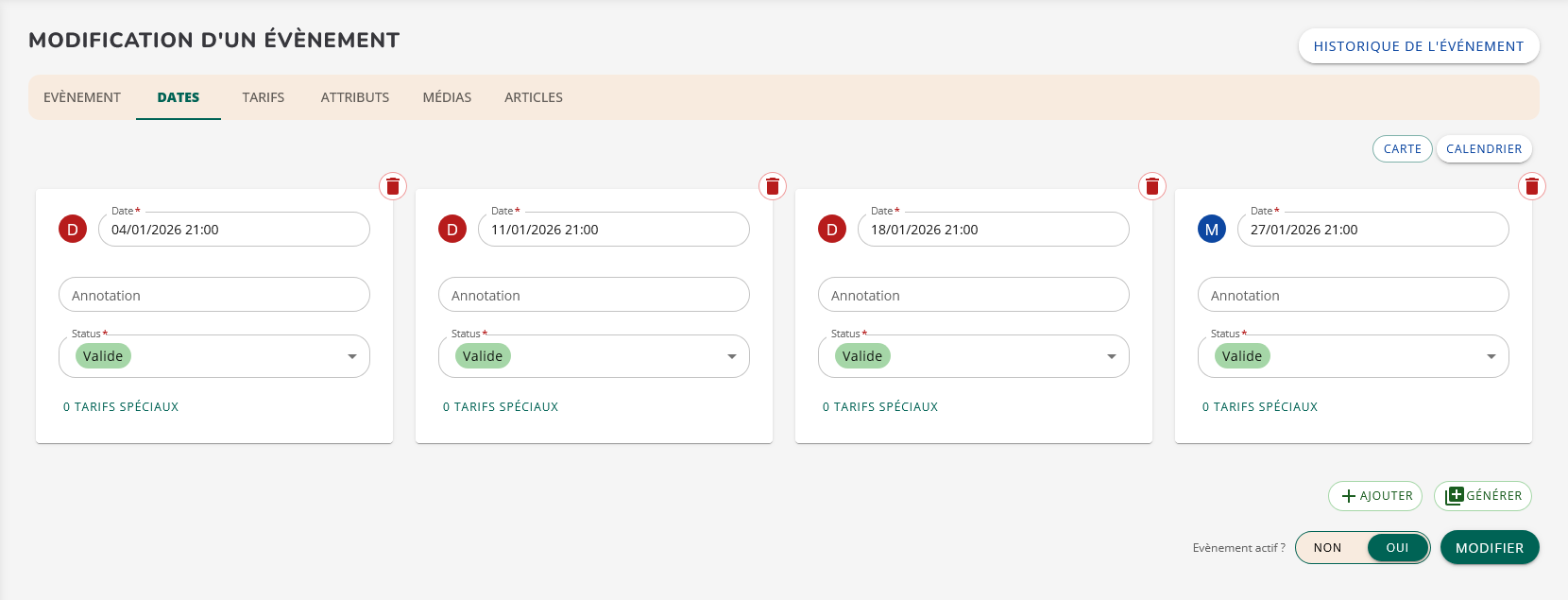
Task: Open 0 TARIFS SPÉCIAUX on 27/01/2026 card
Action: (x=1259, y=407)
